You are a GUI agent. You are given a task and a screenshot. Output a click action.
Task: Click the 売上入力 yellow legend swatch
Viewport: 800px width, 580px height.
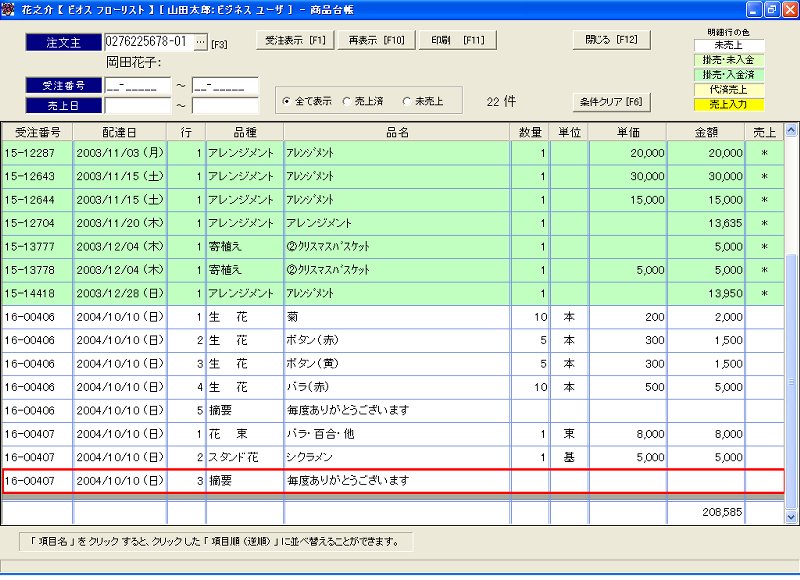[729, 105]
